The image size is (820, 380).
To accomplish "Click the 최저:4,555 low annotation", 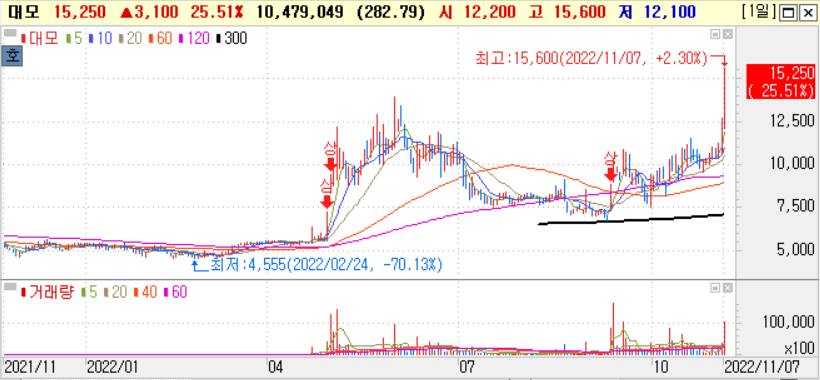I will (325, 265).
